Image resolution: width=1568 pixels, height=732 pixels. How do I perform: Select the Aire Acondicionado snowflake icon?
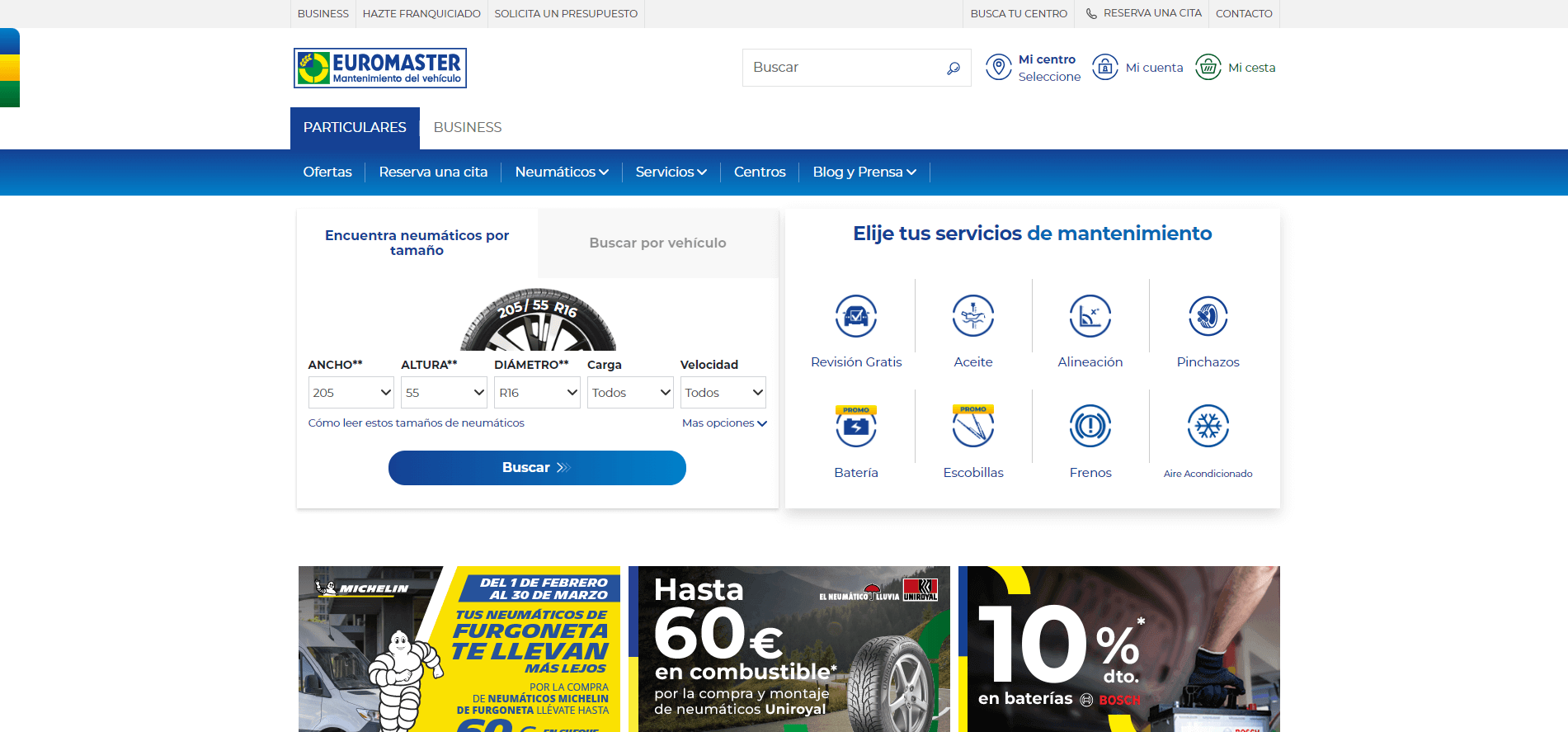point(1208,426)
